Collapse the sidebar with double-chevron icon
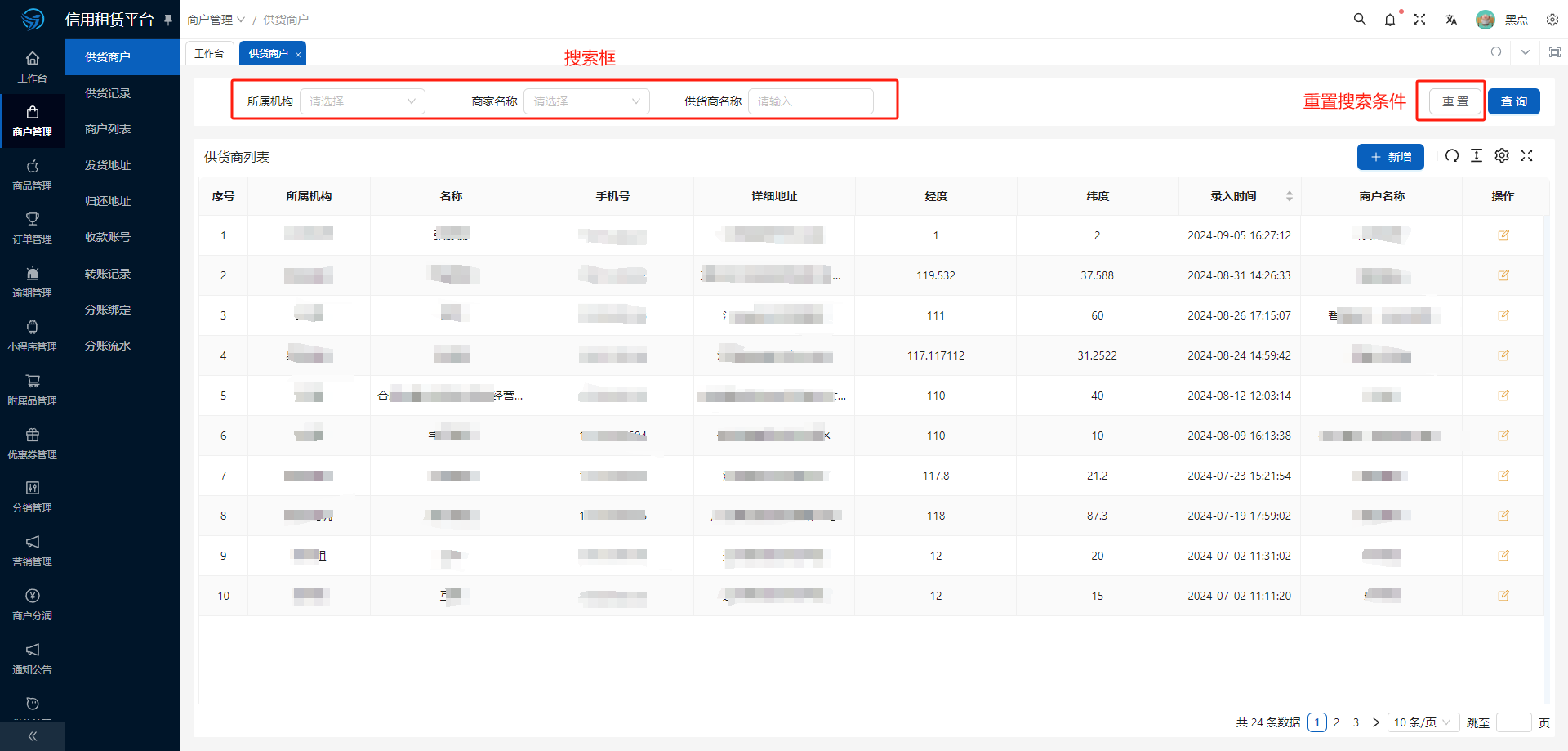 33,736
